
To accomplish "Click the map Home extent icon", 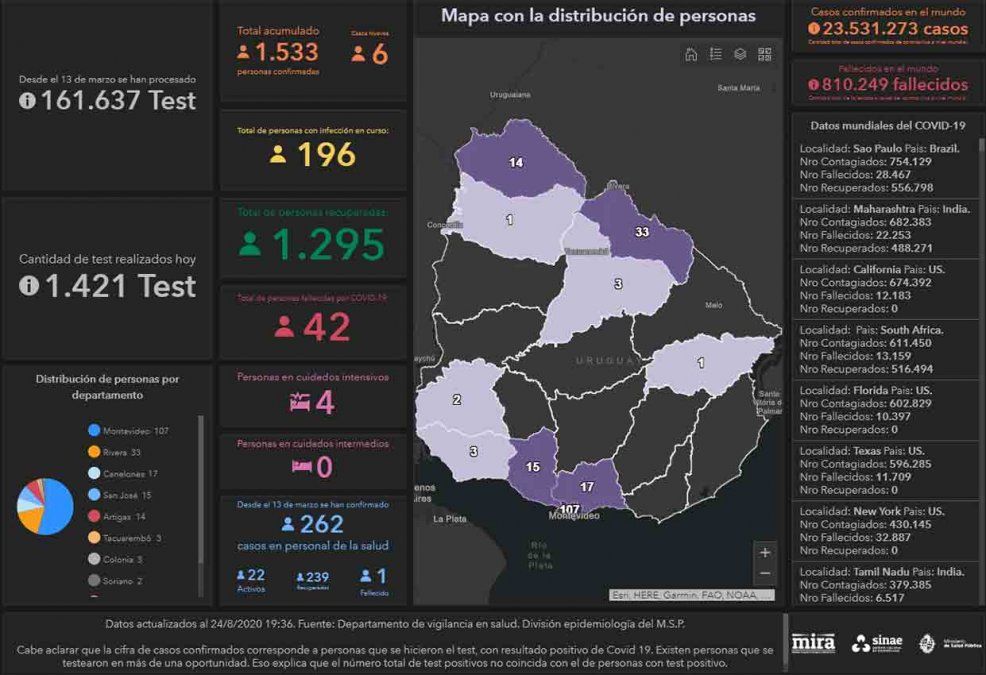I will tap(690, 55).
